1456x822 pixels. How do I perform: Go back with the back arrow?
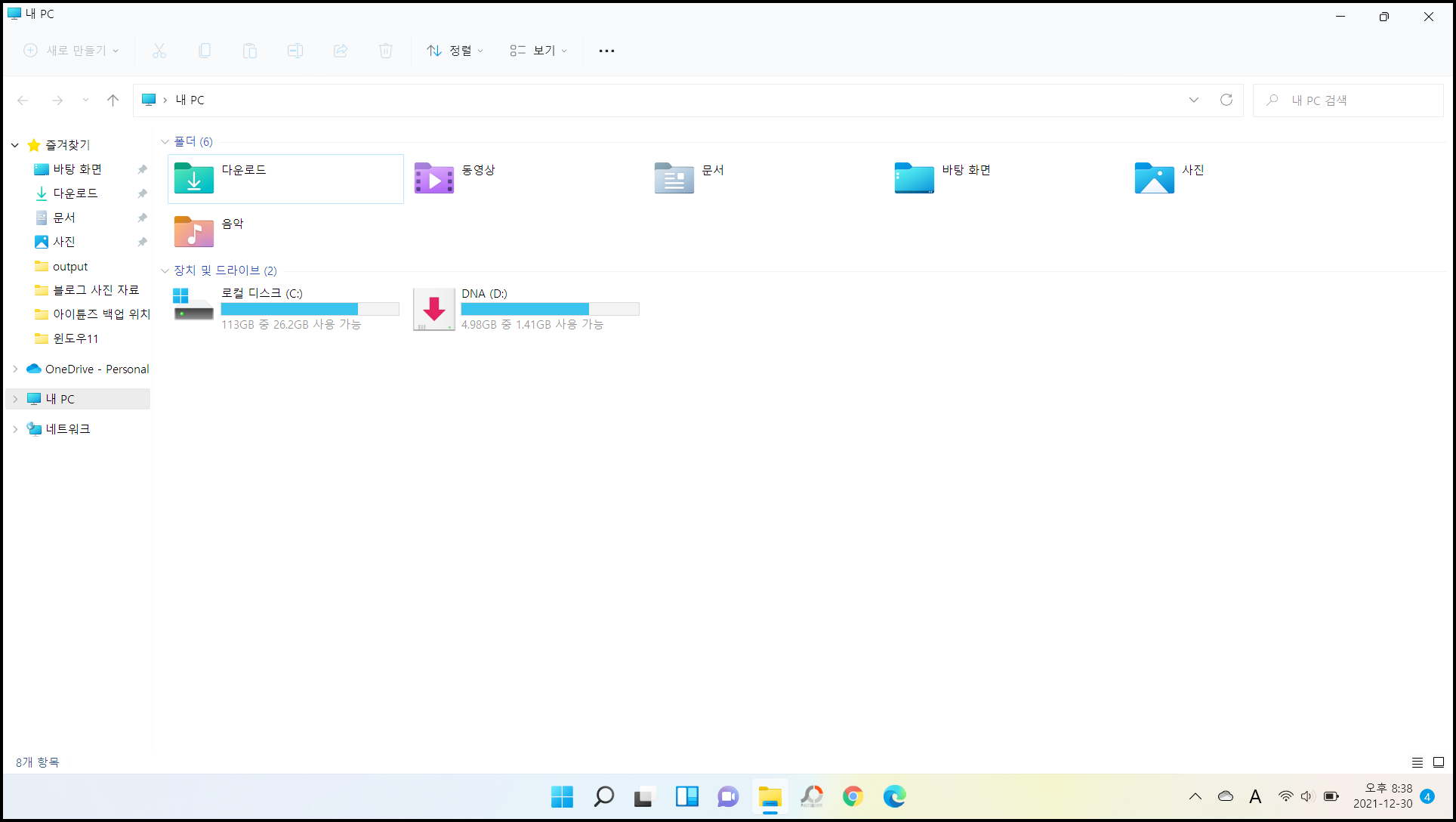[23, 100]
